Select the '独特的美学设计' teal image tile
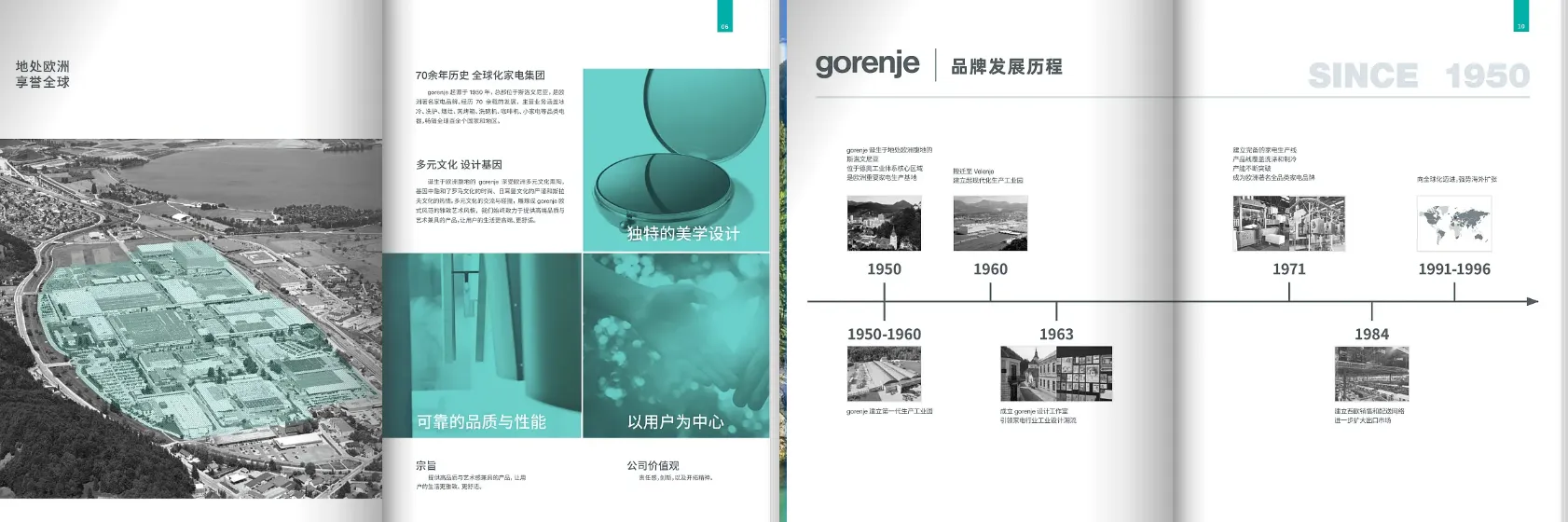The image size is (1568, 522). coord(676,159)
